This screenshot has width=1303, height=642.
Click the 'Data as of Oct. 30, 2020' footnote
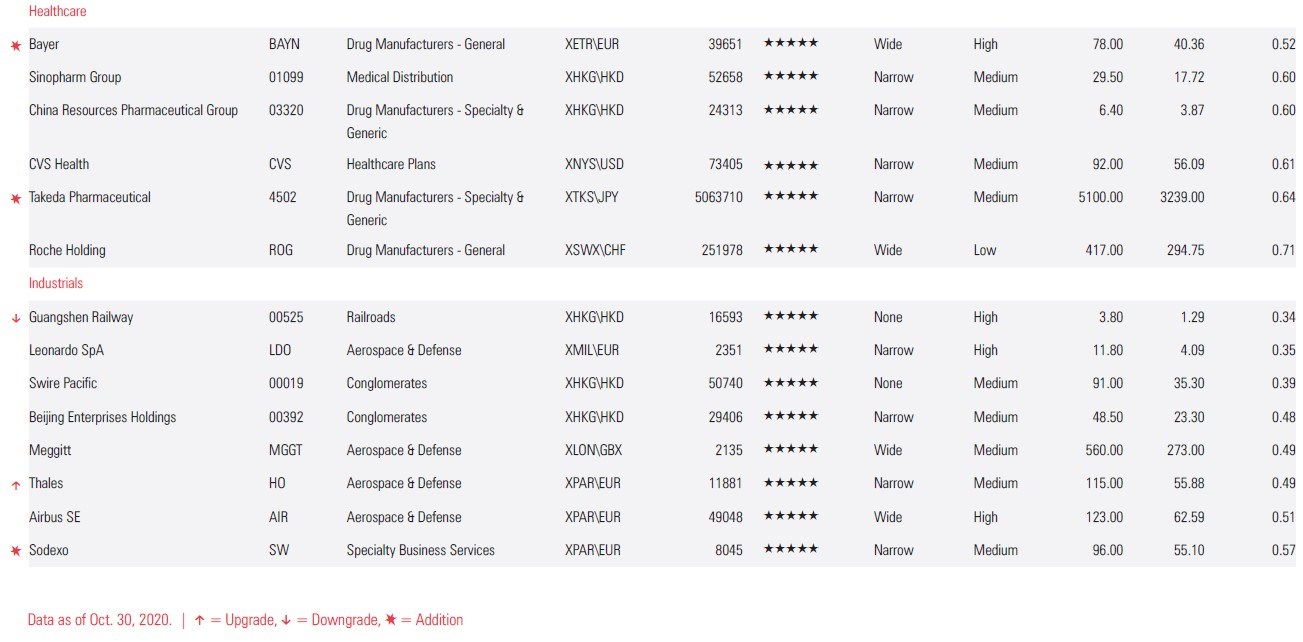(100, 620)
